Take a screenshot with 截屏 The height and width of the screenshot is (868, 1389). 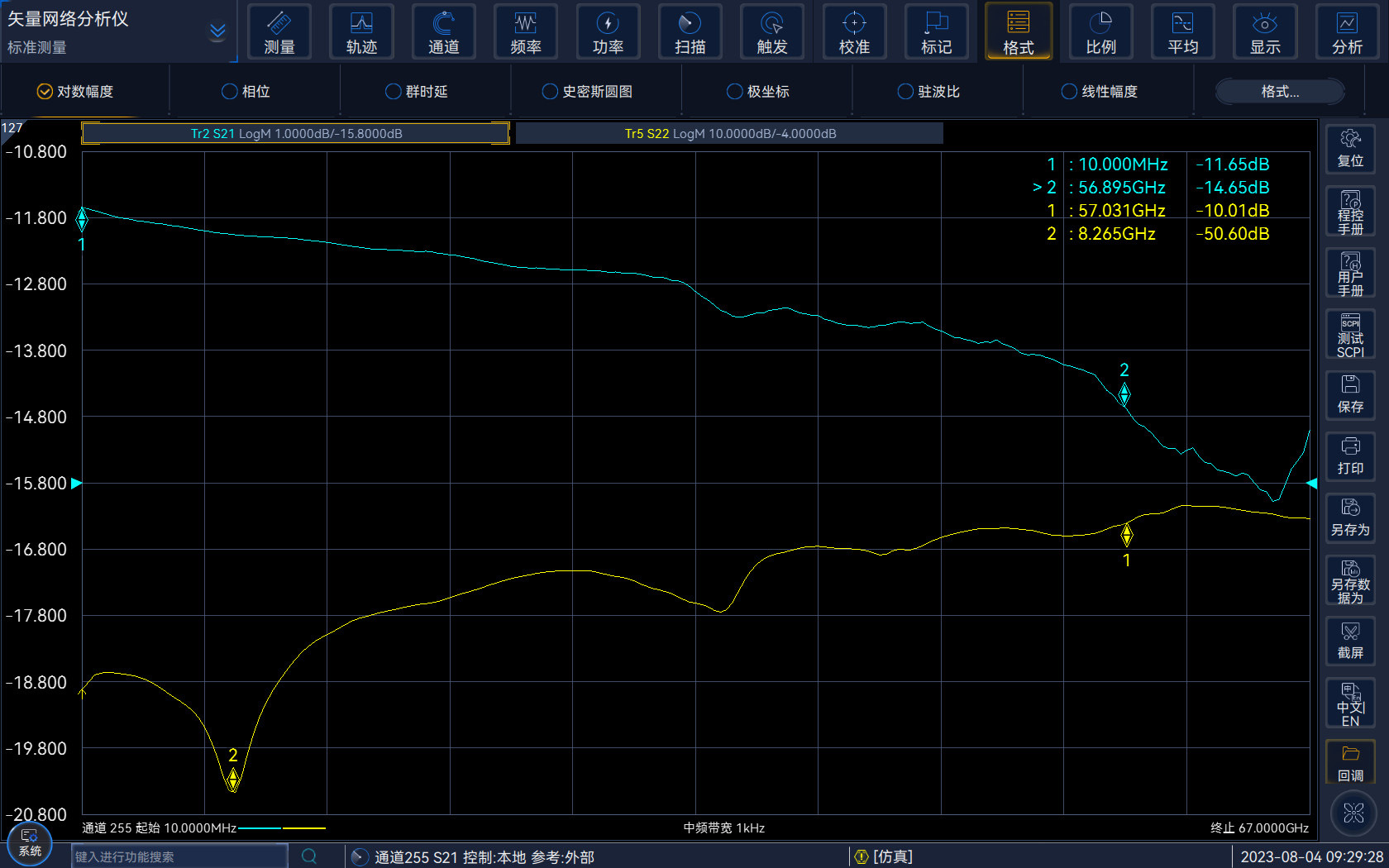coord(1350,641)
